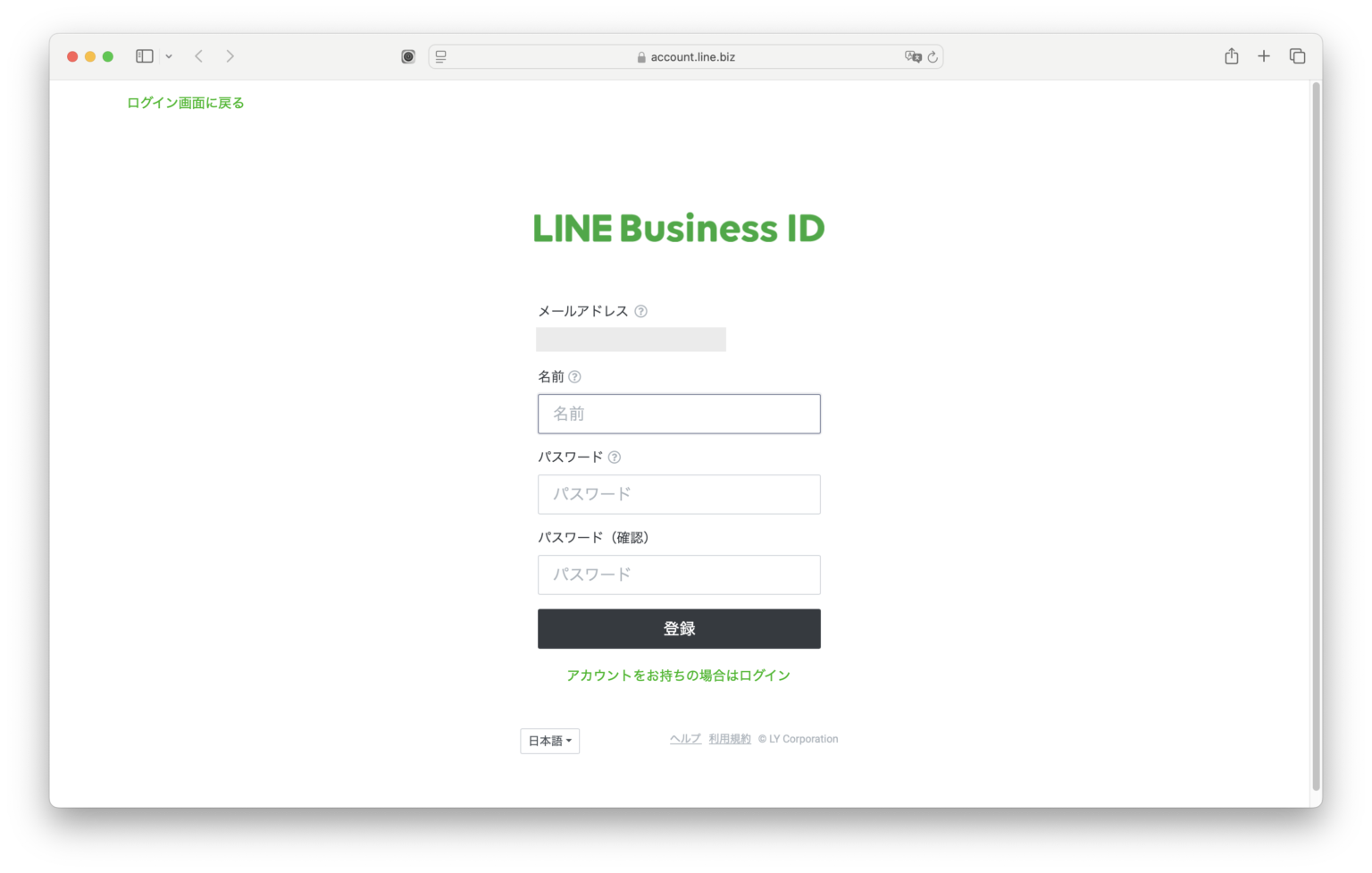Open the ログイン画面に戻る link
Image resolution: width=1372 pixels, height=873 pixels.
pyautogui.click(x=186, y=103)
